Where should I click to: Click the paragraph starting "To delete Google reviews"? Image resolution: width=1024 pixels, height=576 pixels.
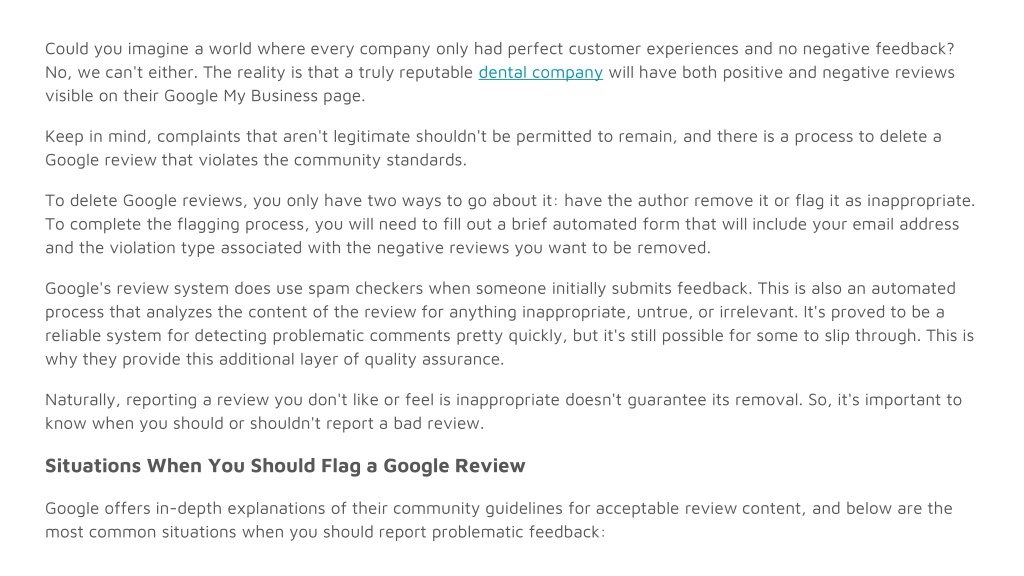(x=510, y=224)
